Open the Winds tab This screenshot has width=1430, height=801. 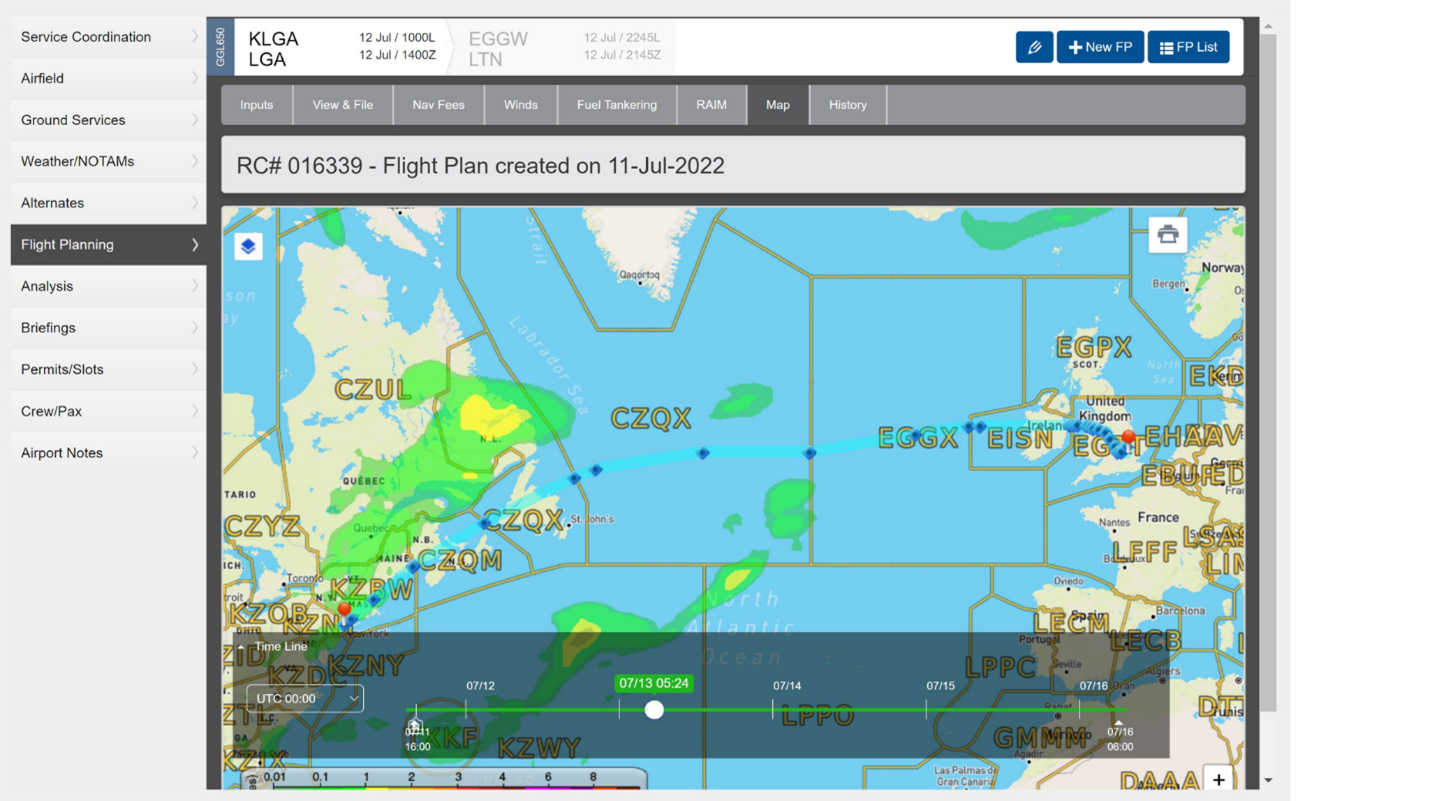tap(521, 105)
